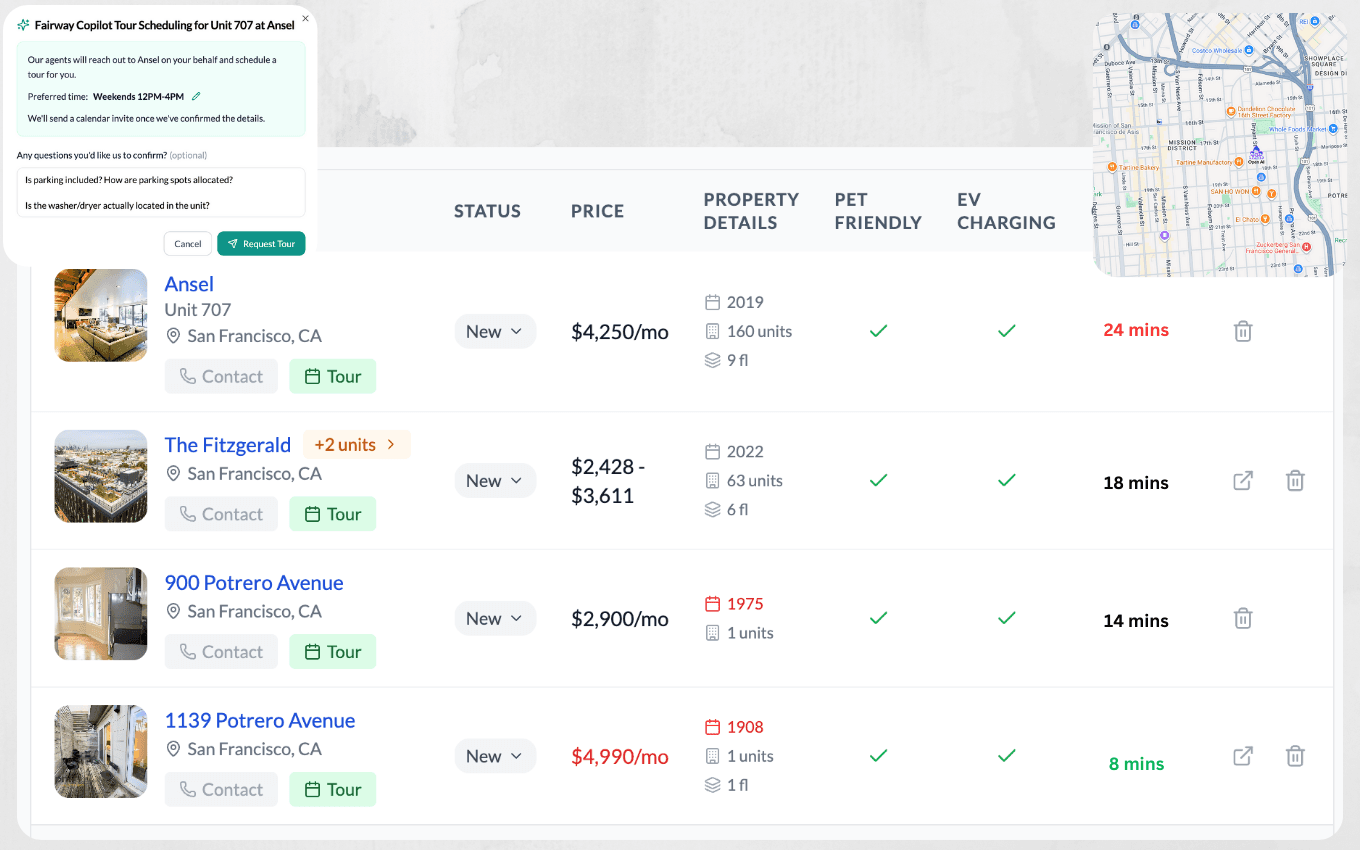
Task: Submit with the Request Tour button
Action: (261, 243)
